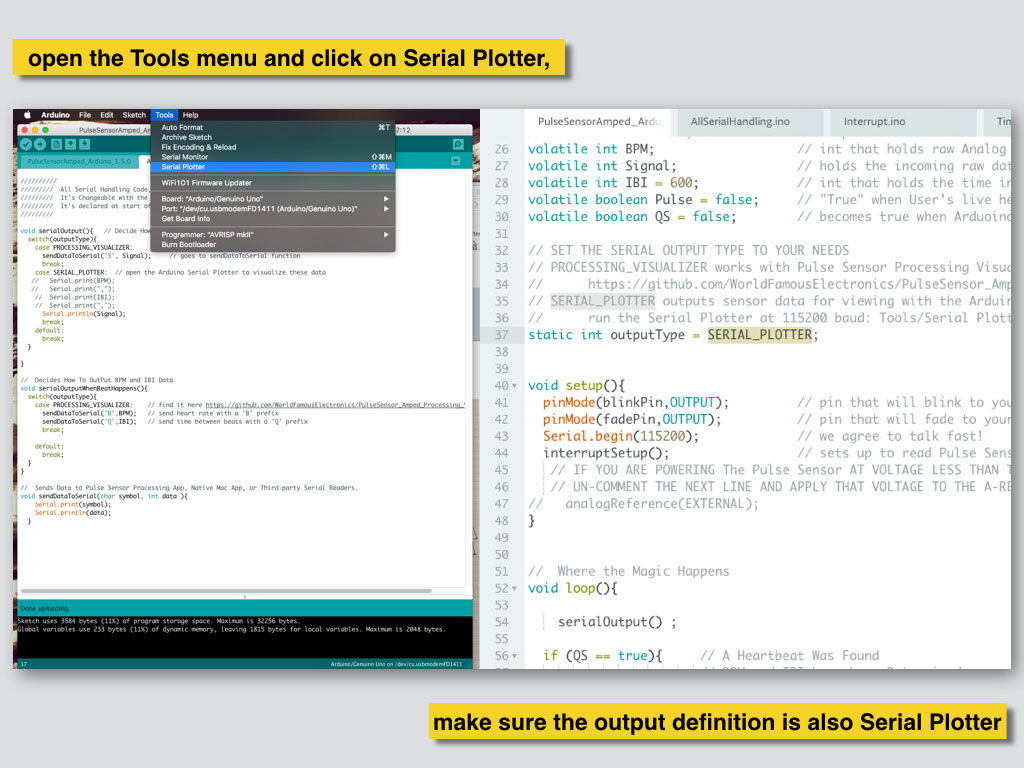
Task: Click 'volatile int IBI = 600;' line
Action: click(x=613, y=183)
